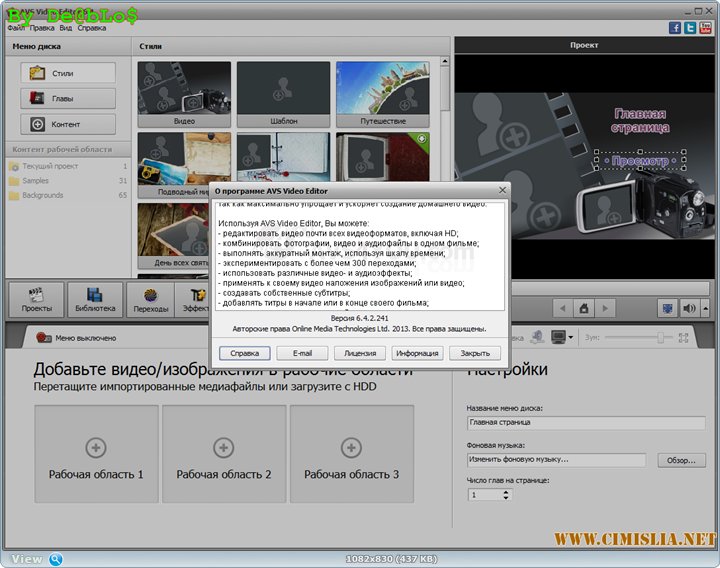Expand the volume dropdown arrow in preview
The height and width of the screenshot is (568, 720).
pos(703,308)
